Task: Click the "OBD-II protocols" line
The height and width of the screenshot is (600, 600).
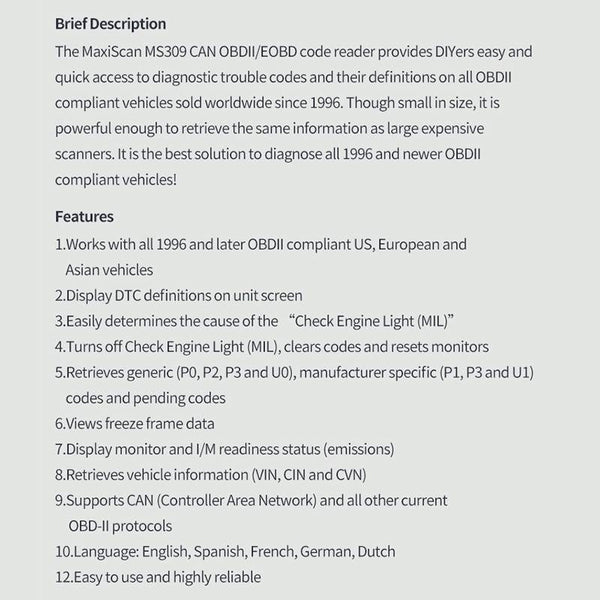Action: coord(119,525)
